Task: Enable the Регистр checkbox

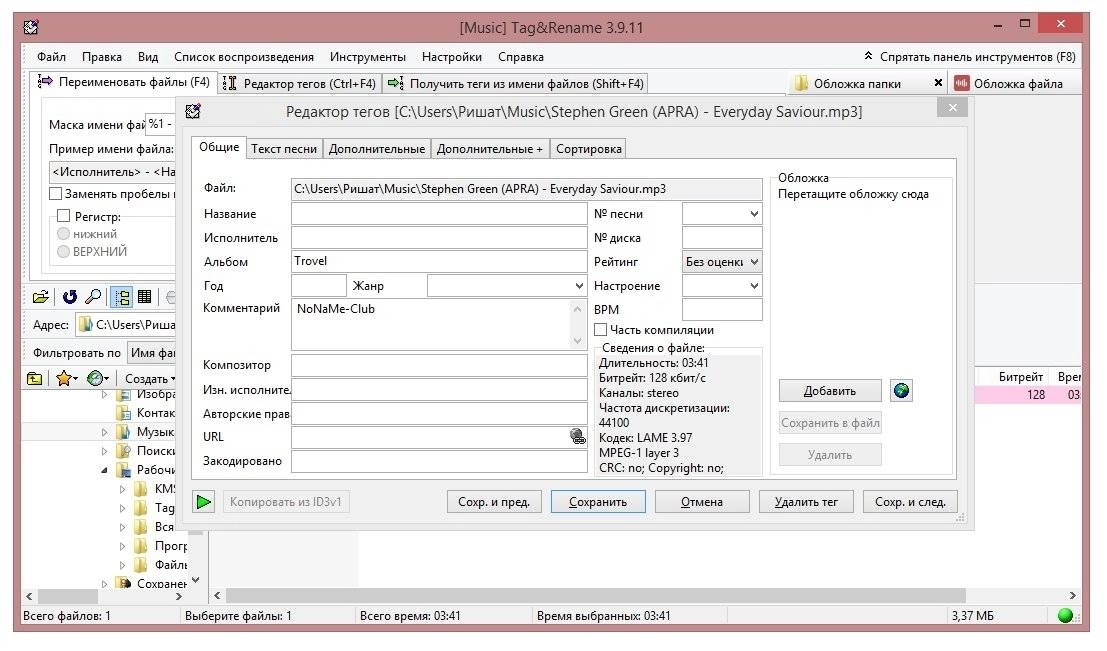Action: tap(64, 216)
